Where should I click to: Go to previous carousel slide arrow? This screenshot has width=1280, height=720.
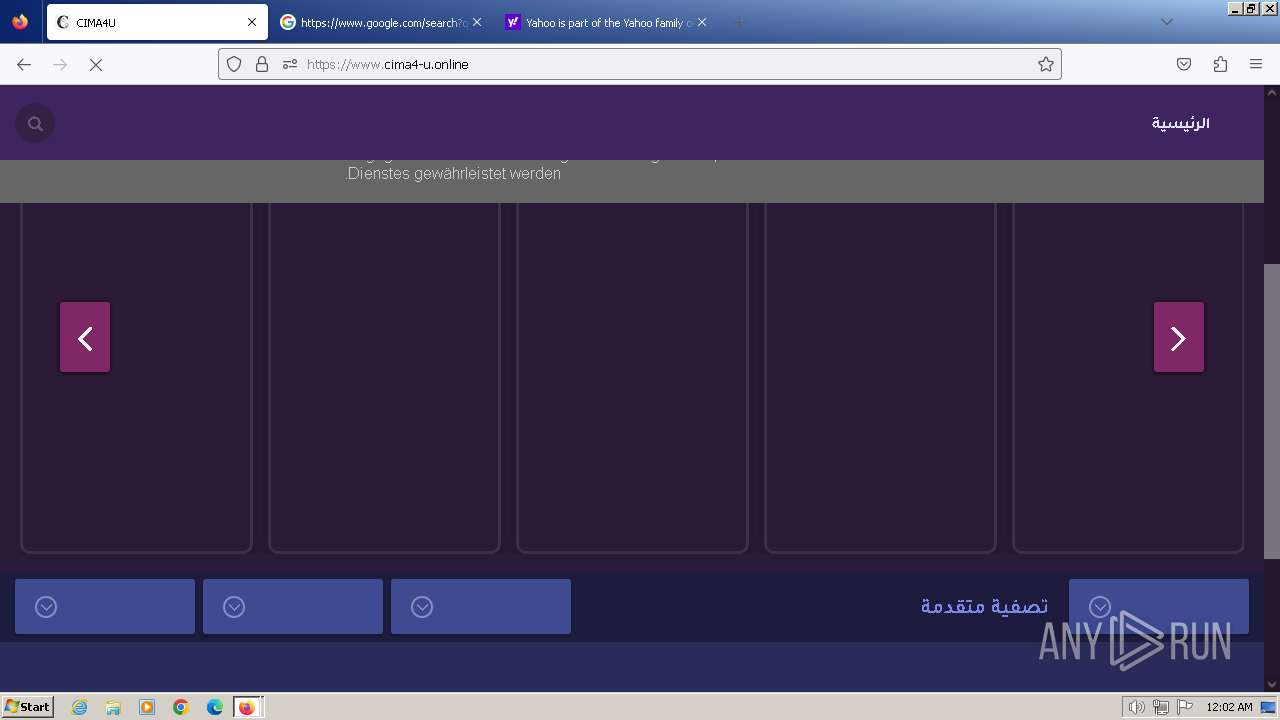(85, 337)
